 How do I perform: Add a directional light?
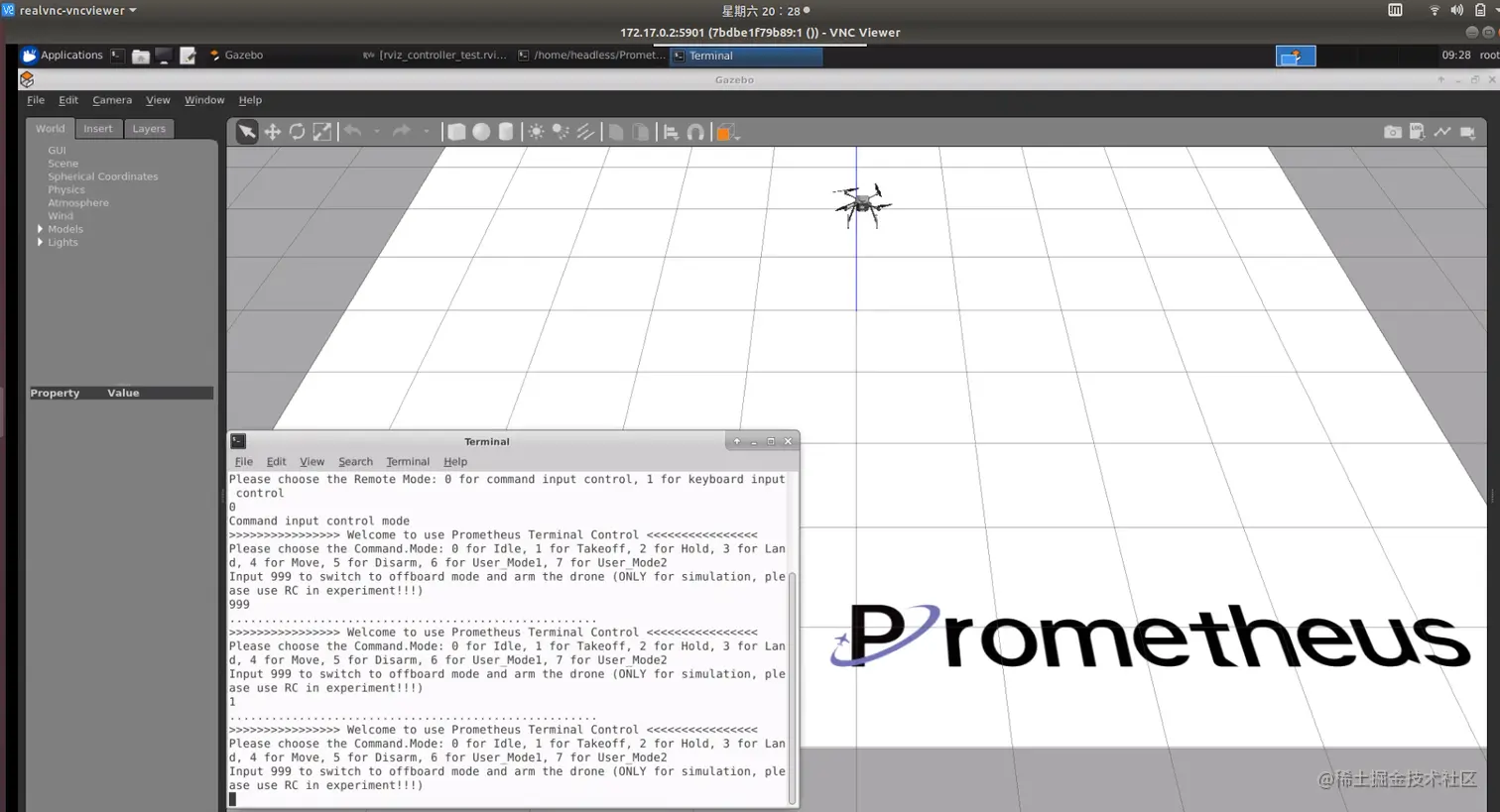(x=585, y=132)
